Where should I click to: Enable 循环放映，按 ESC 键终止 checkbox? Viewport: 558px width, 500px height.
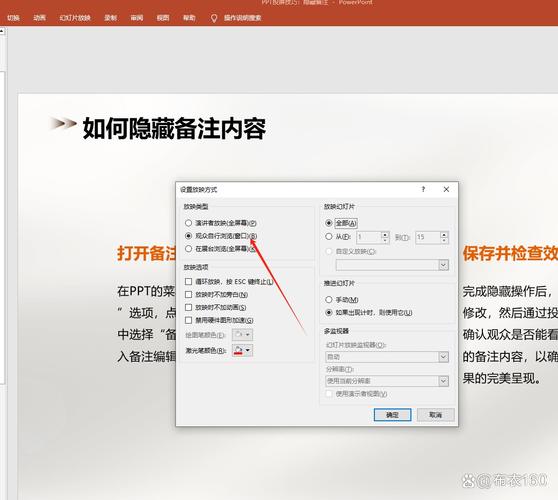pyautogui.click(x=189, y=281)
